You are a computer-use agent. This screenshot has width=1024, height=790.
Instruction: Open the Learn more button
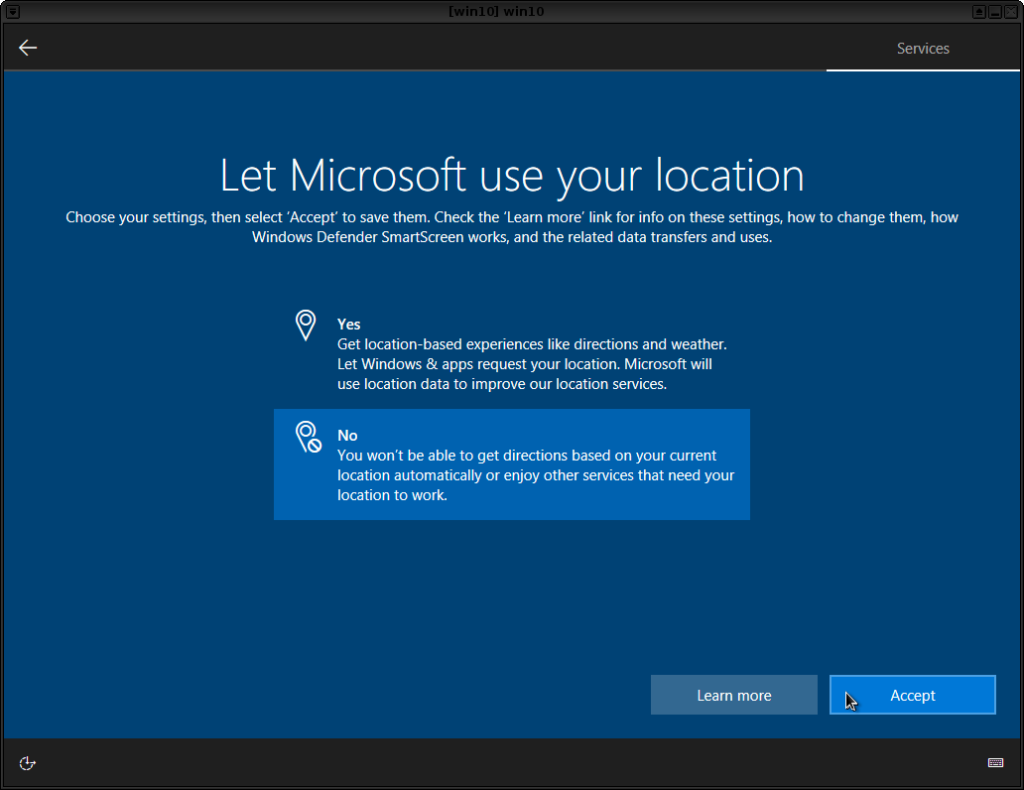[734, 695]
